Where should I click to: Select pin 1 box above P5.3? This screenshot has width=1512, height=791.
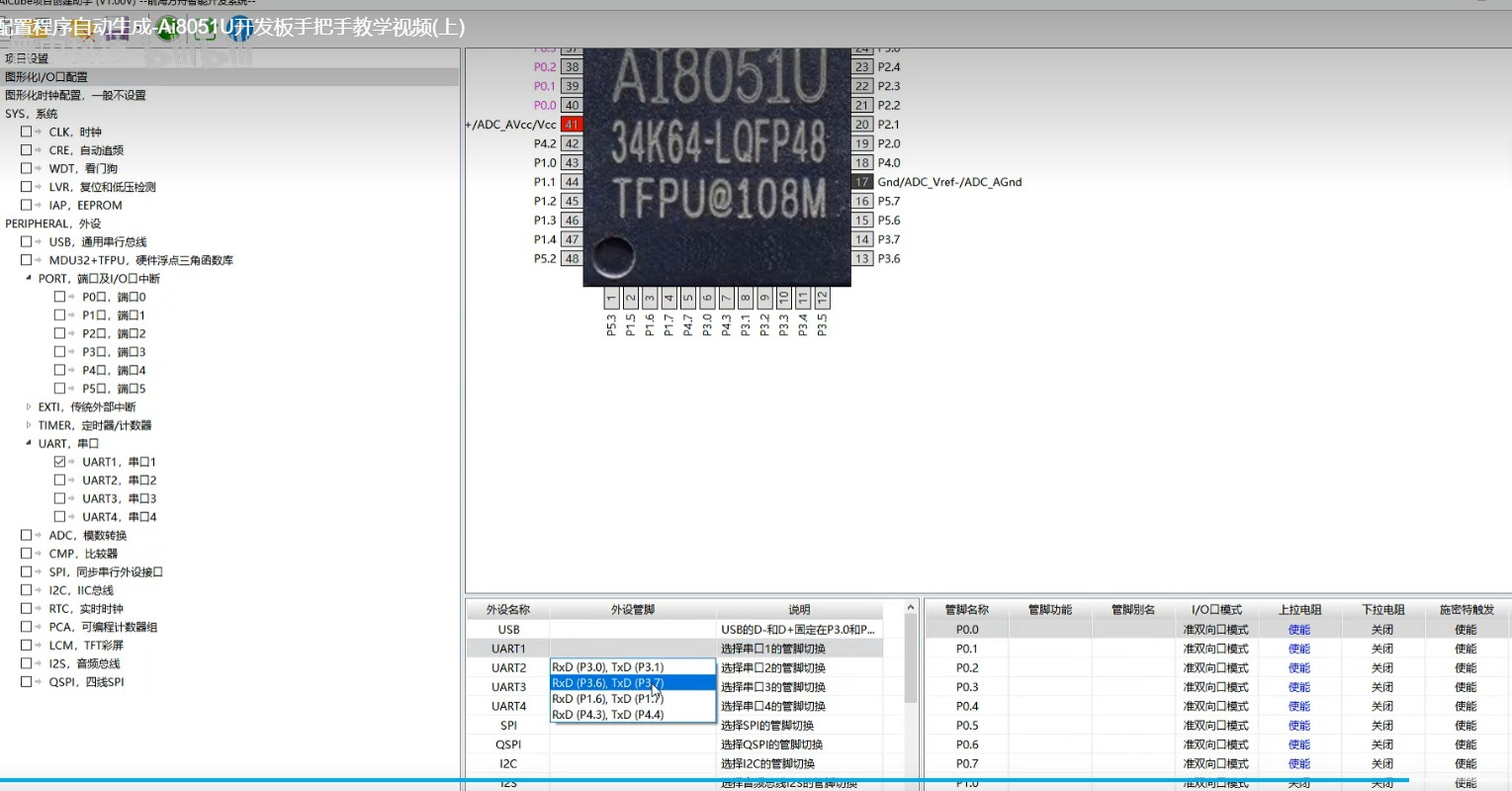611,298
